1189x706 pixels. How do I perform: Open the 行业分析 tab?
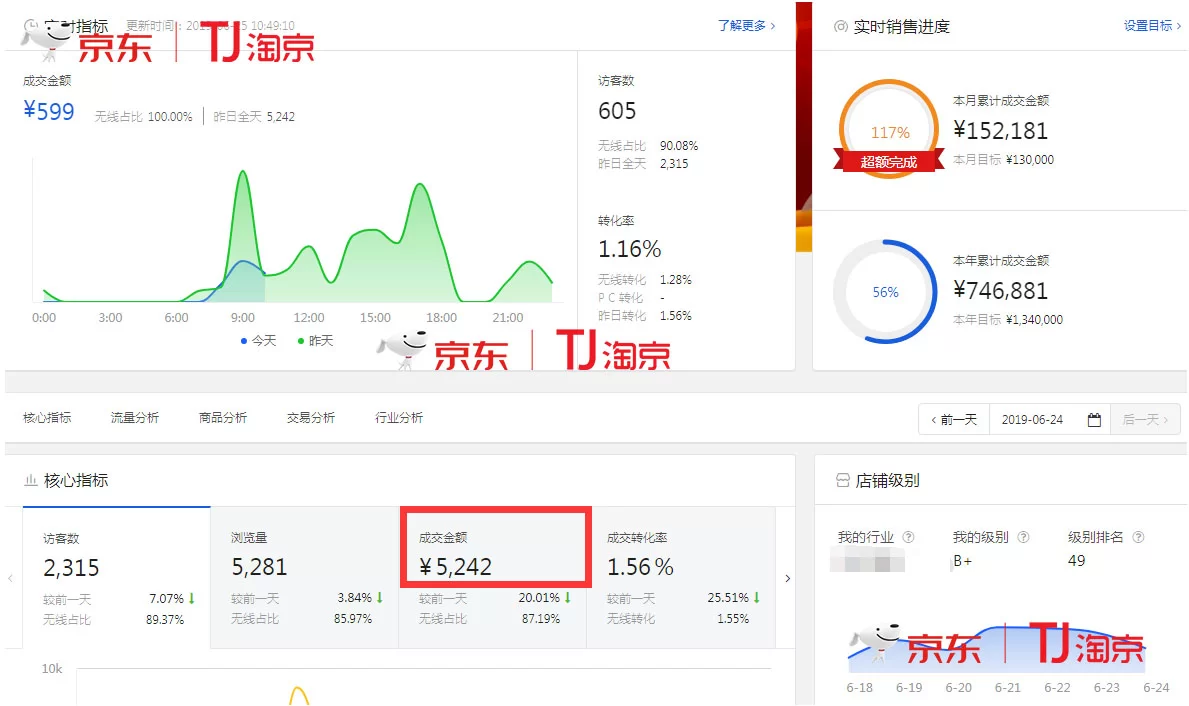(x=398, y=418)
